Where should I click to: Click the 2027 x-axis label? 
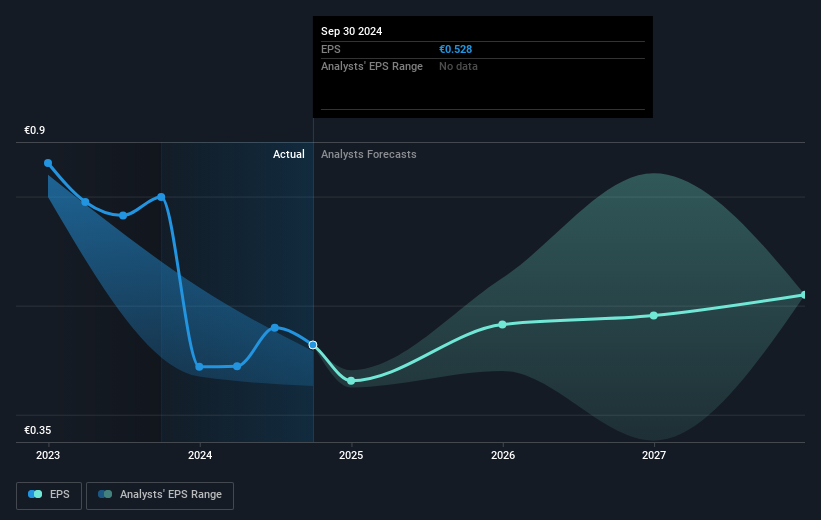(654, 456)
